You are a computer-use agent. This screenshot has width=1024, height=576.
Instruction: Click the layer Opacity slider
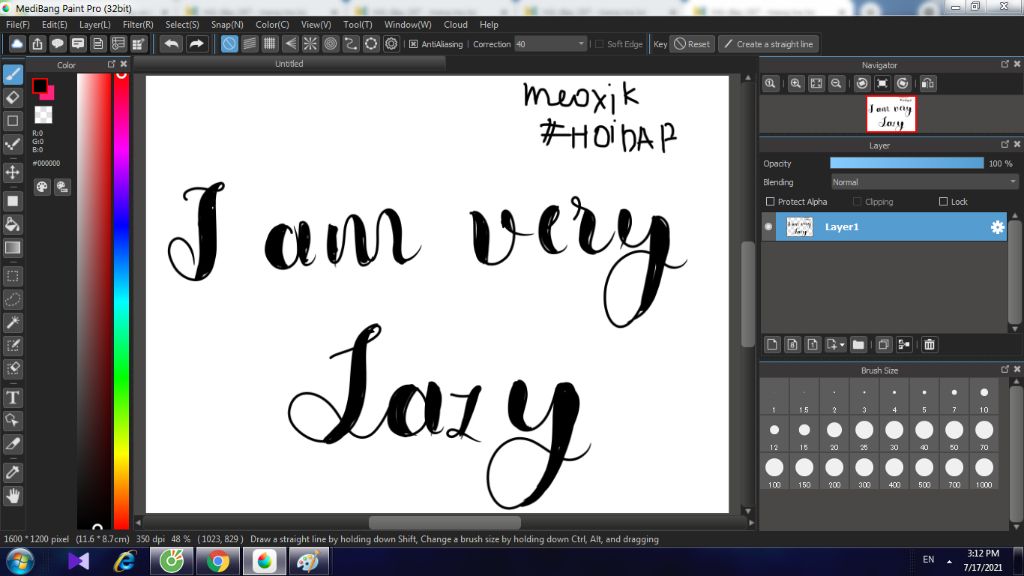click(x=906, y=163)
